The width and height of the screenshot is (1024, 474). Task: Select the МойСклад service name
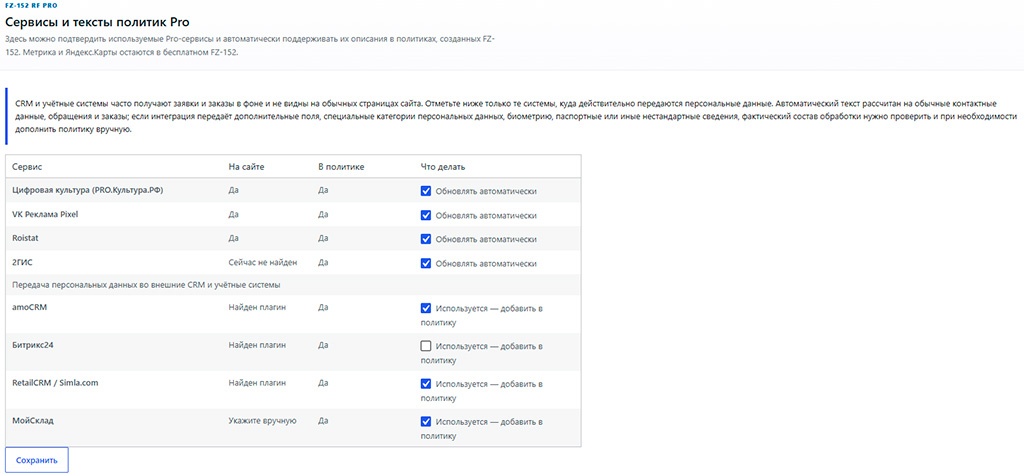pos(33,421)
